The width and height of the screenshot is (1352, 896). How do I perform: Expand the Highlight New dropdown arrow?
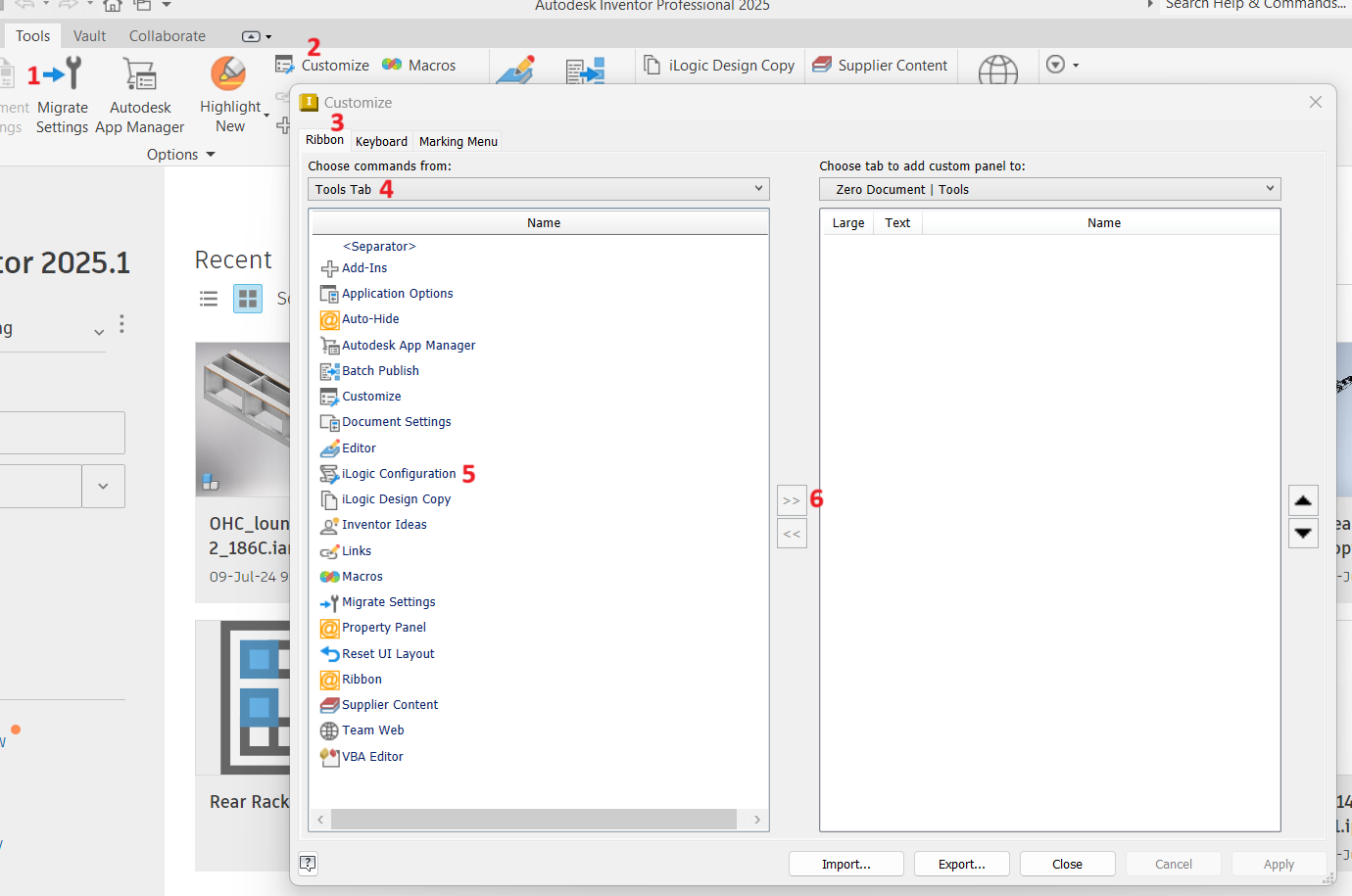pos(266,116)
